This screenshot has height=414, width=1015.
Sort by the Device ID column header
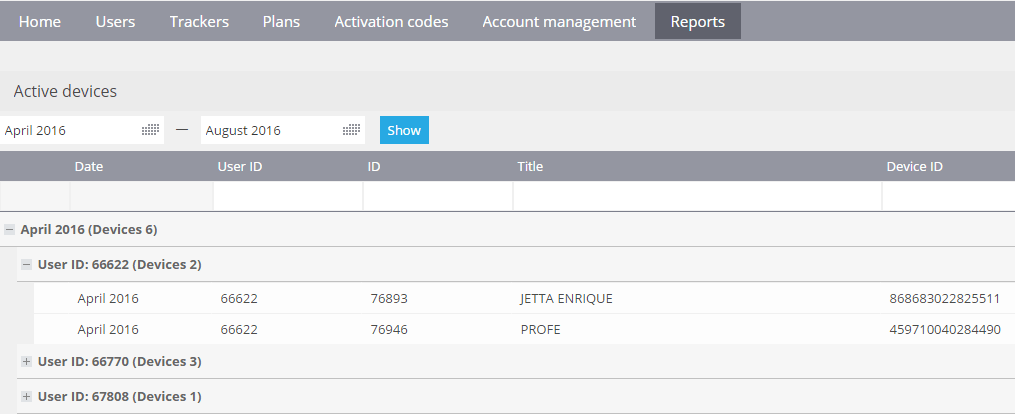[915, 166]
